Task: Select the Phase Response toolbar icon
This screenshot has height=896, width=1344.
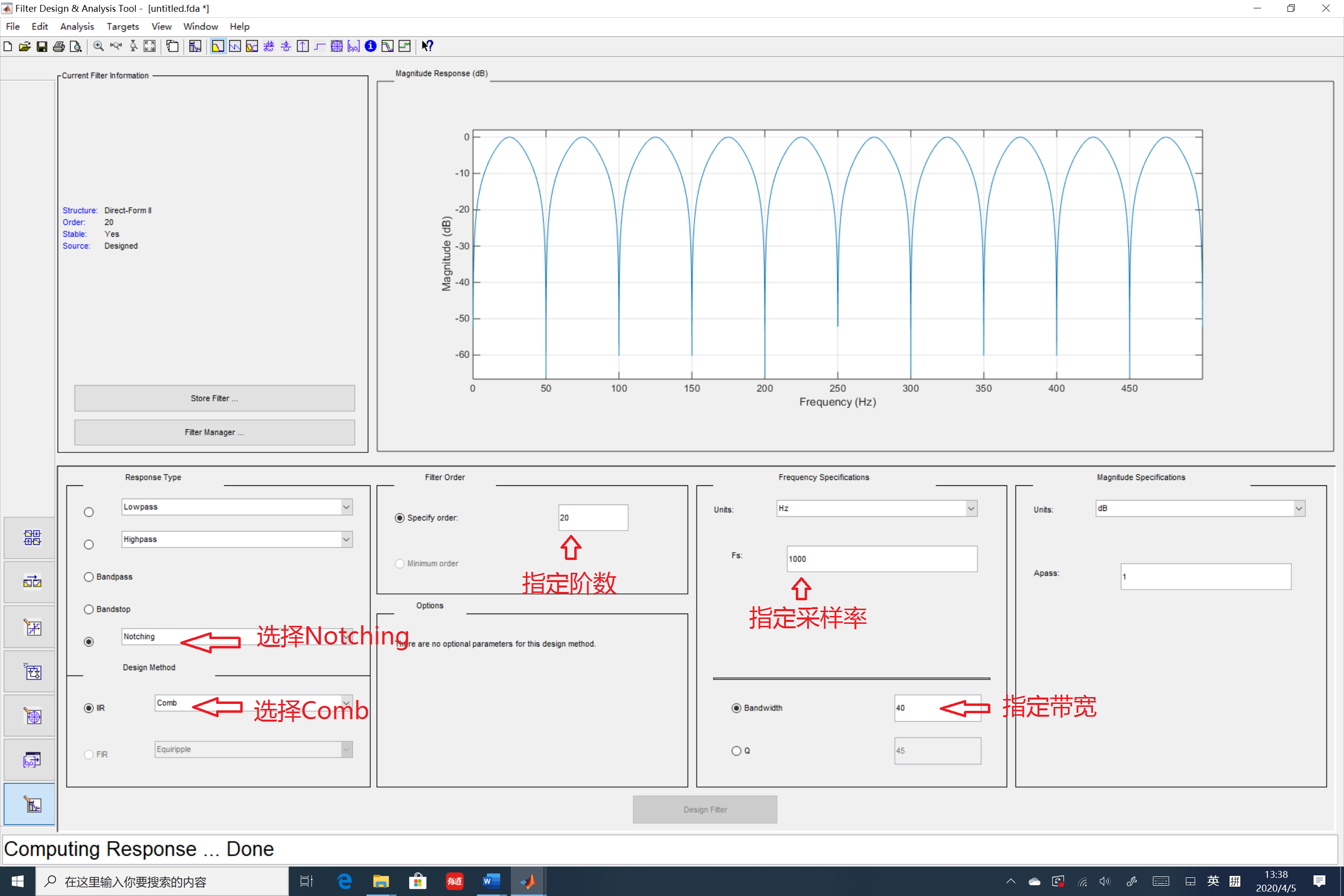Action: click(x=235, y=46)
